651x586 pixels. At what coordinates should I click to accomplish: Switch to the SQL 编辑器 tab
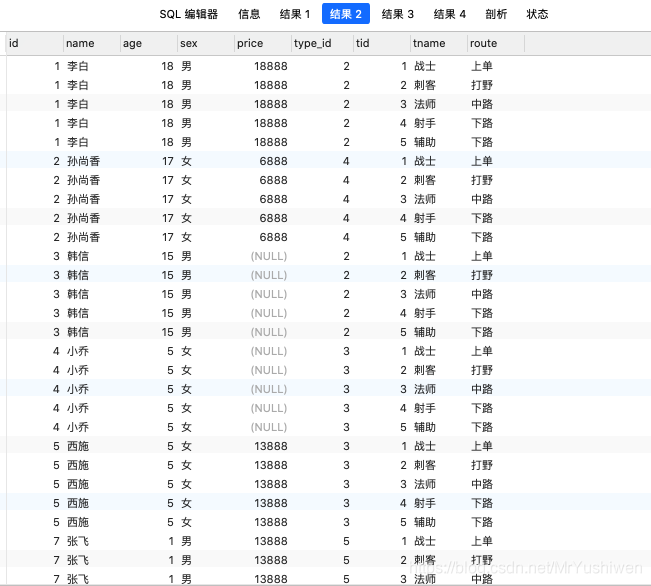click(x=188, y=14)
